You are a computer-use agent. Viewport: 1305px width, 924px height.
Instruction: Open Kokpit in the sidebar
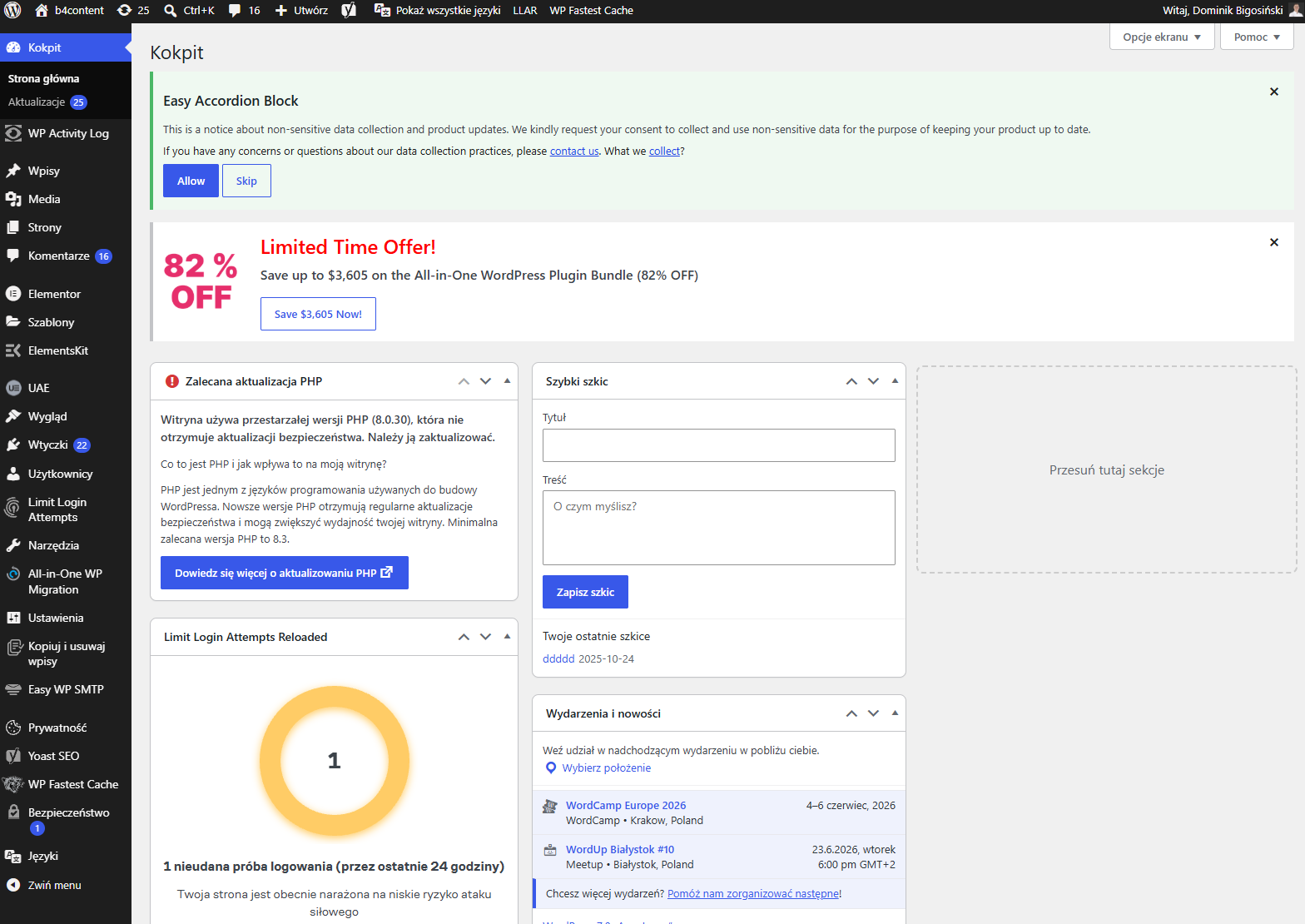point(66,47)
